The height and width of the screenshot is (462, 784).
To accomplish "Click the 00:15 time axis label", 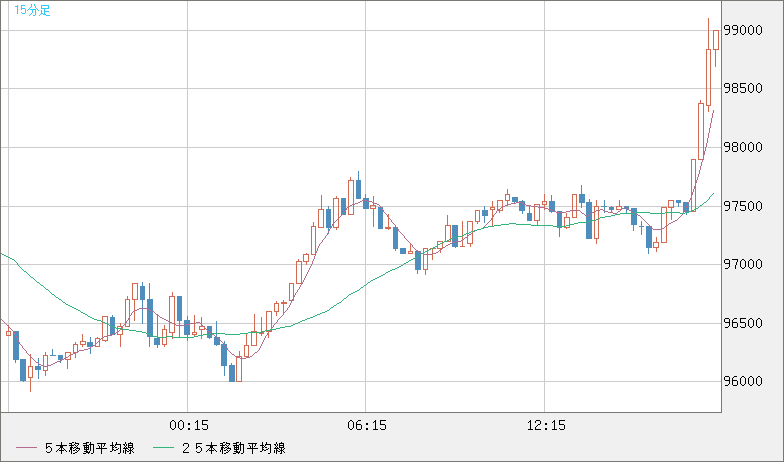I will pos(188,425).
